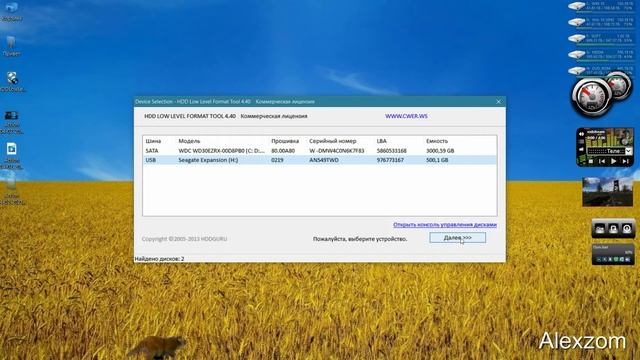This screenshot has height=360, width=640.
Task: Click the 3000,59 GB capacity cell
Action: (440, 151)
